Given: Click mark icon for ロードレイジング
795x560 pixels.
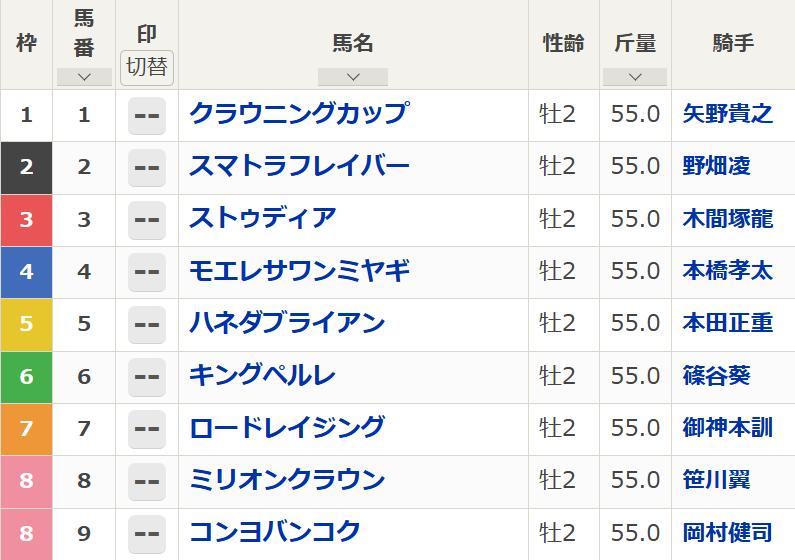Looking at the screenshot, I should point(147,428).
